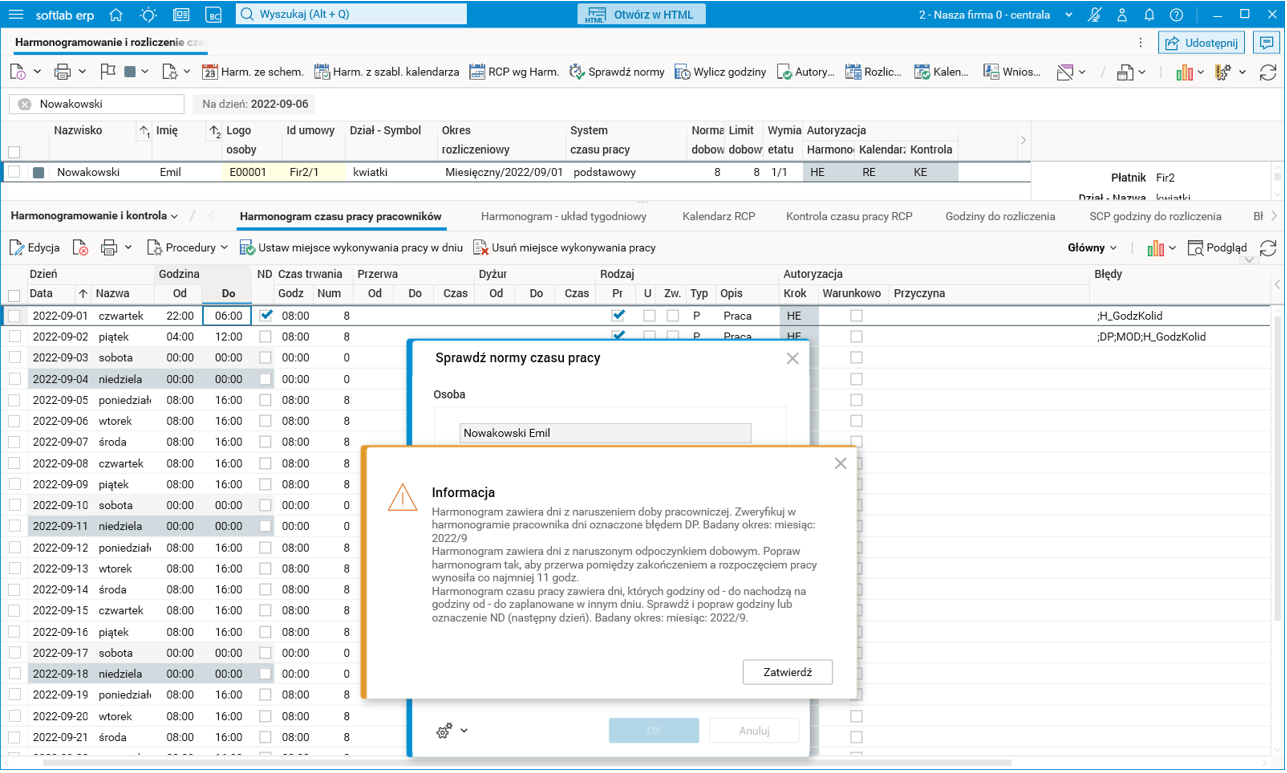The height and width of the screenshot is (773, 1287).
Task: Click the new document icon in top toolbar
Action: point(18,72)
